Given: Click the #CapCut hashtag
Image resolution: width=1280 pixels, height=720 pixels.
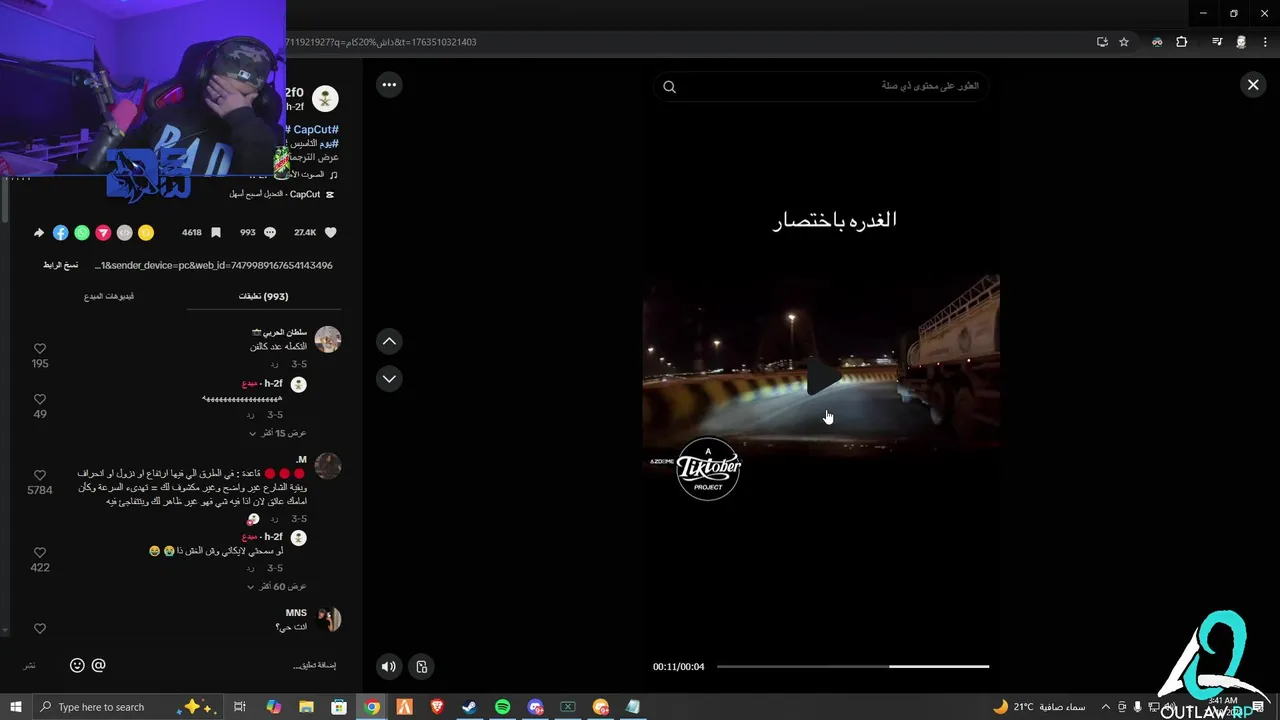Looking at the screenshot, I should click(314, 130).
